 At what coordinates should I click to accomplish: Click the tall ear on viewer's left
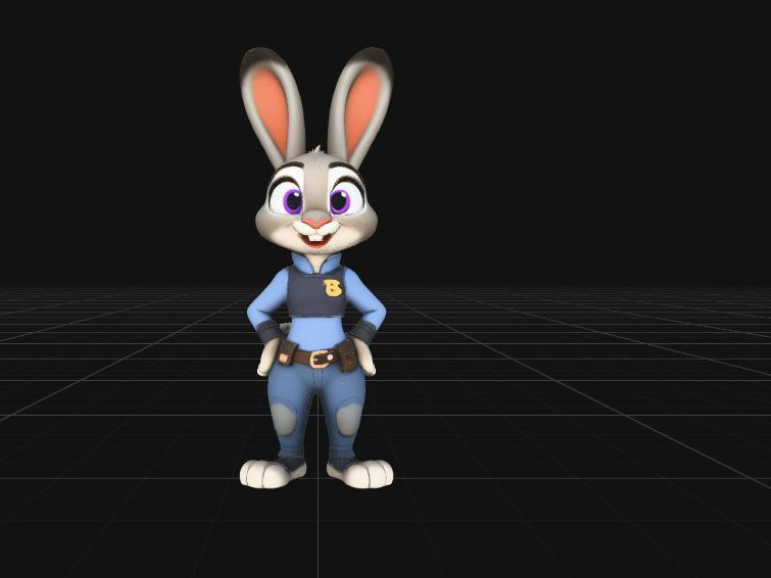click(x=272, y=106)
